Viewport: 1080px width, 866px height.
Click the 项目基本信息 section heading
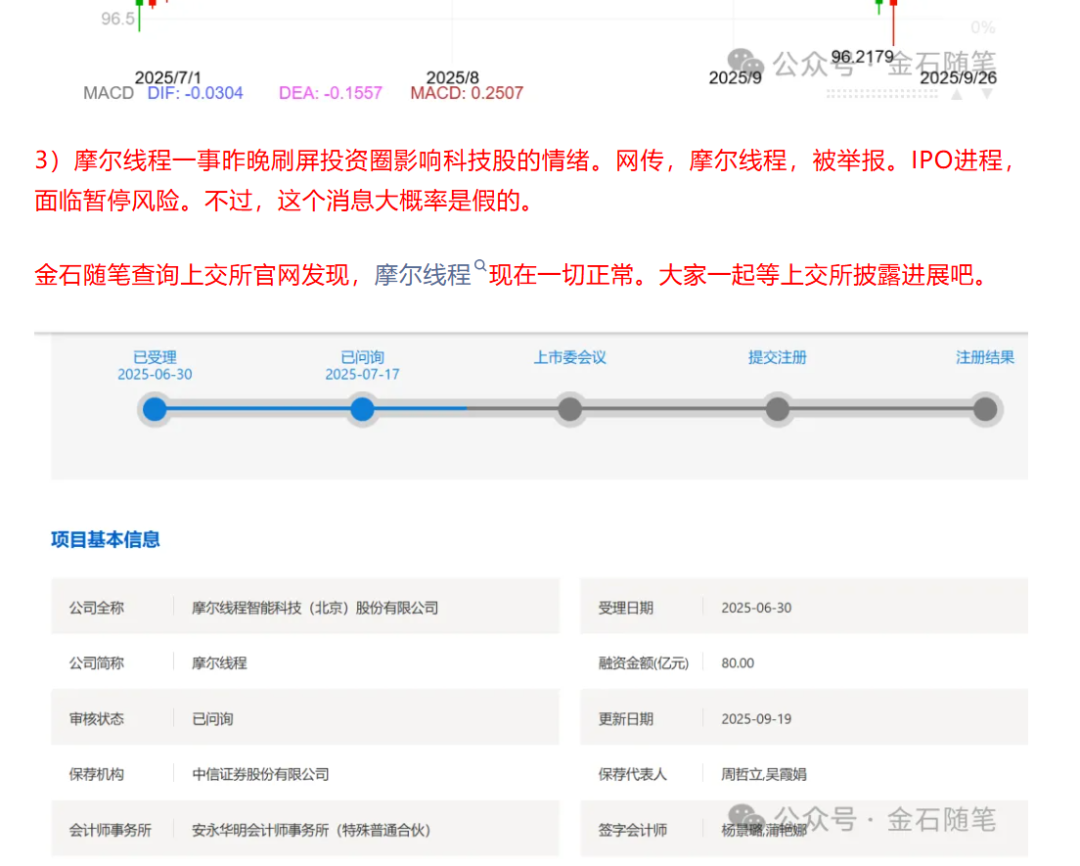tap(105, 539)
